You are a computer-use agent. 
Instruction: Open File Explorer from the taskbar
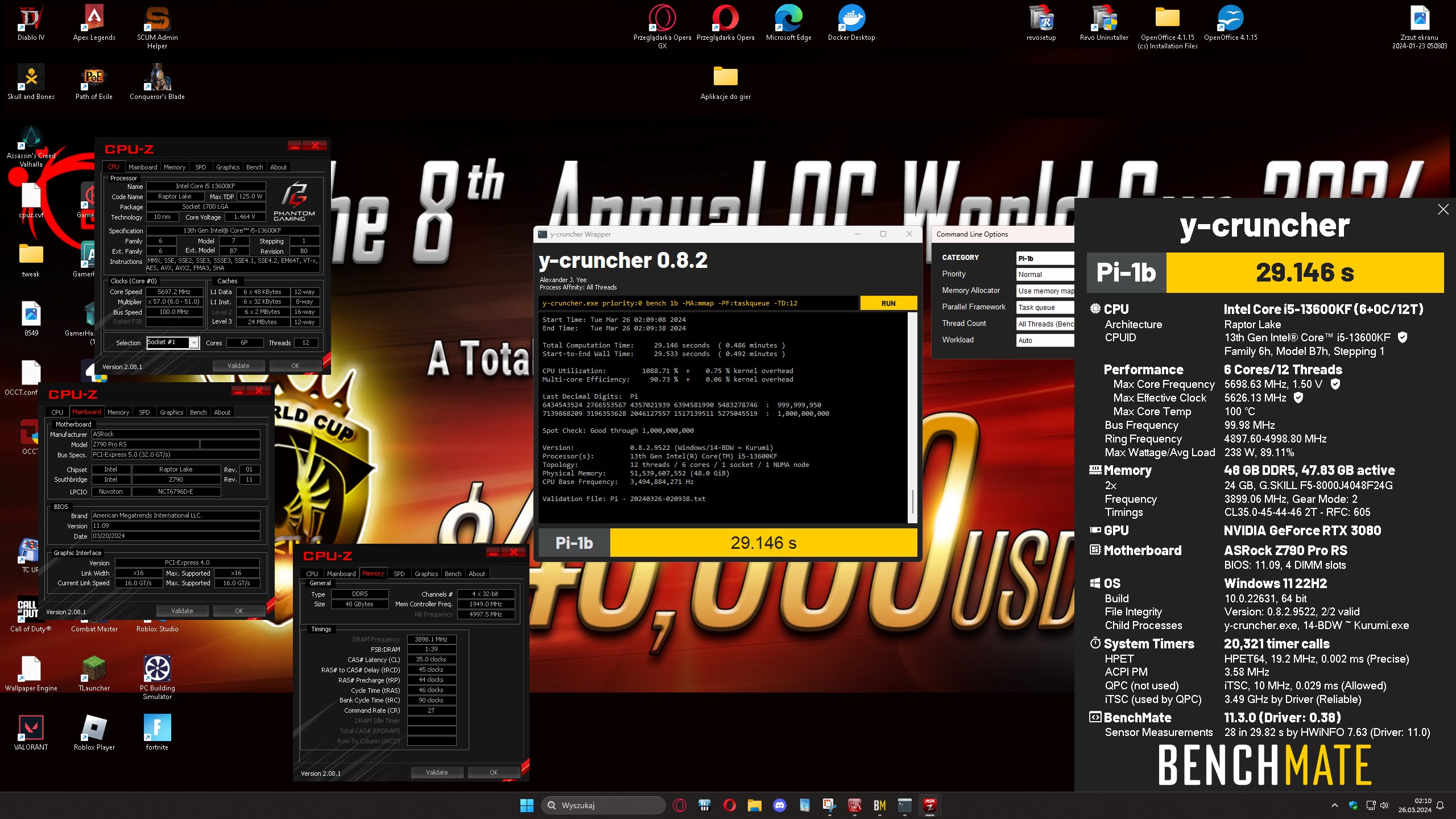tap(755, 805)
